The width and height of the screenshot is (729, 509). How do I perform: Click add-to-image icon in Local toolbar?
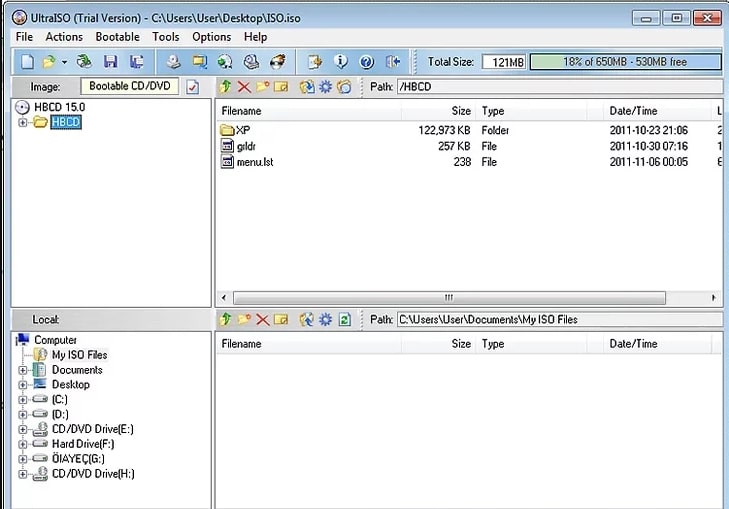[307, 320]
